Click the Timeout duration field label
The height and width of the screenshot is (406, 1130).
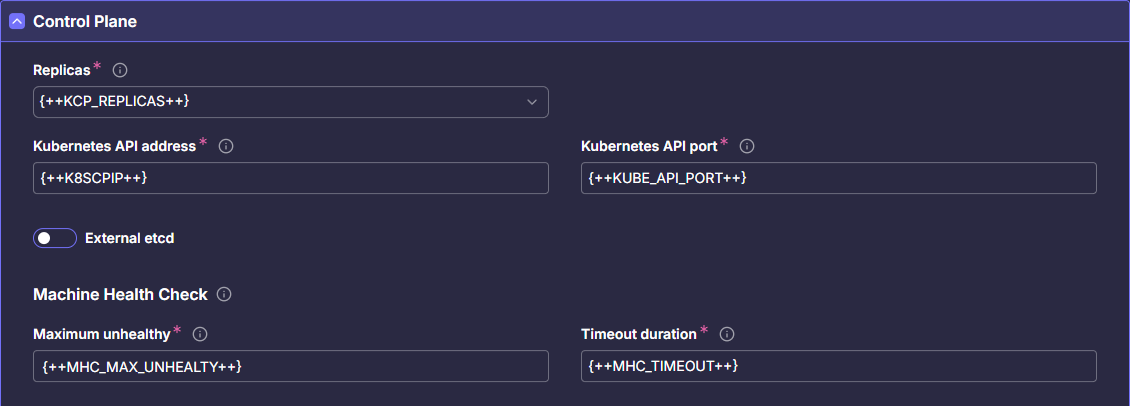click(x=638, y=334)
